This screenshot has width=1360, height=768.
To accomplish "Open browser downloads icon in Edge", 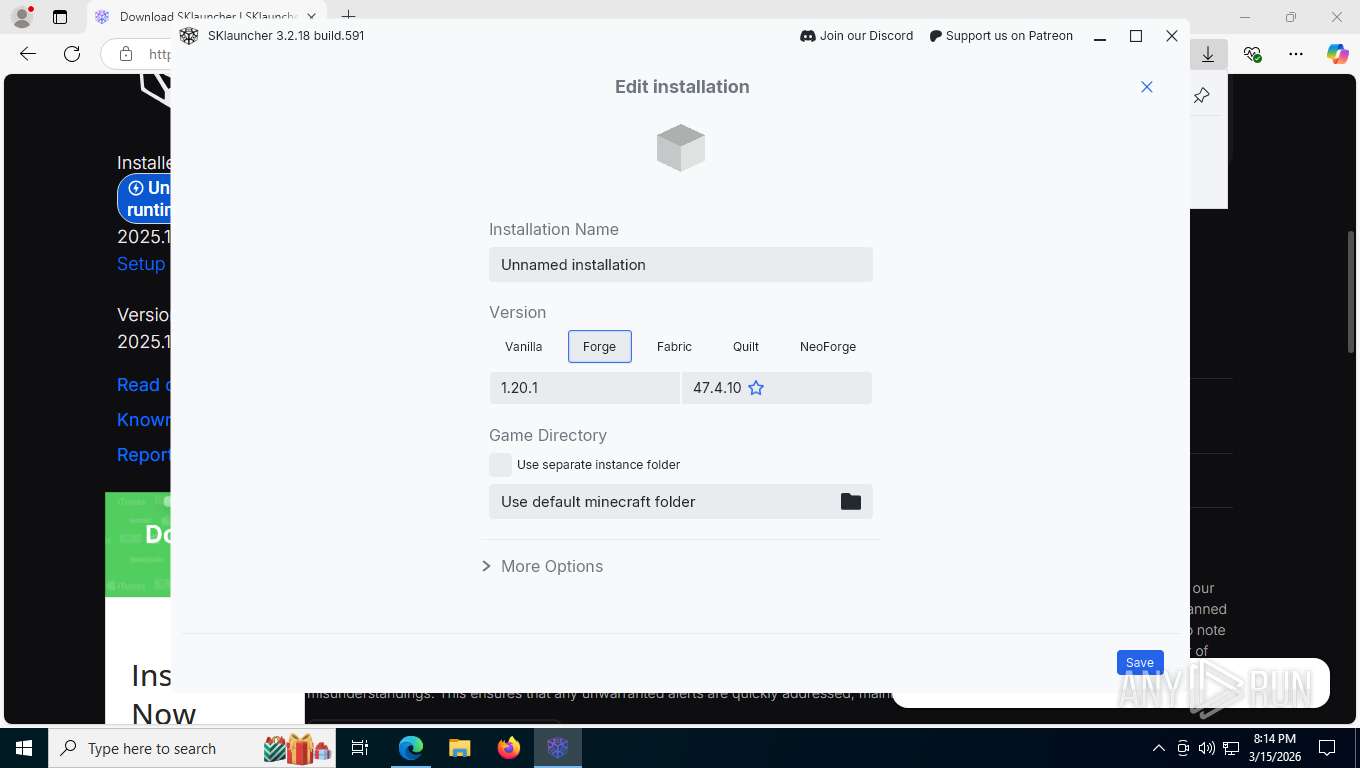I will point(1208,54).
